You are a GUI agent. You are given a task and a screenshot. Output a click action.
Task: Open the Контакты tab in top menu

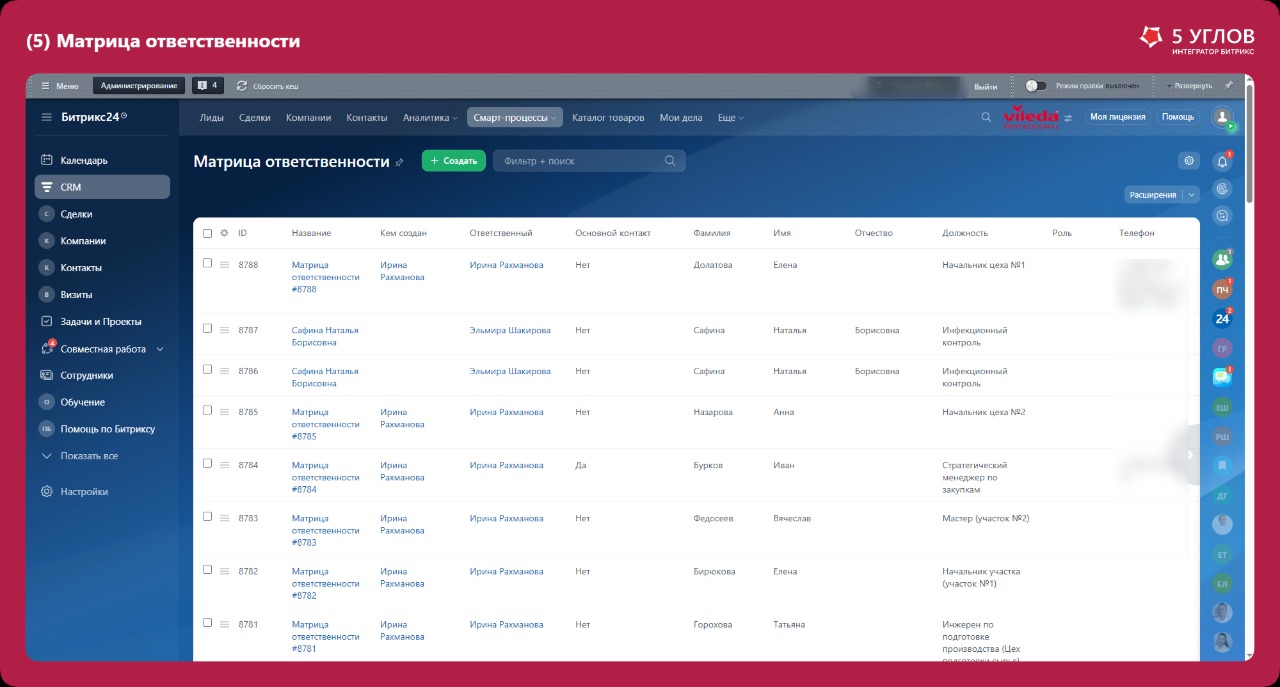(367, 118)
